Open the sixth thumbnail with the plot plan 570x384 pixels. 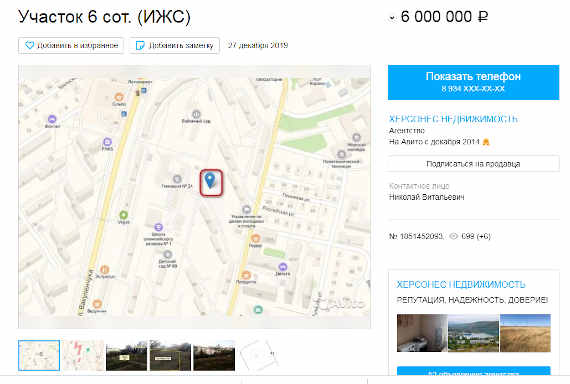(x=258, y=355)
